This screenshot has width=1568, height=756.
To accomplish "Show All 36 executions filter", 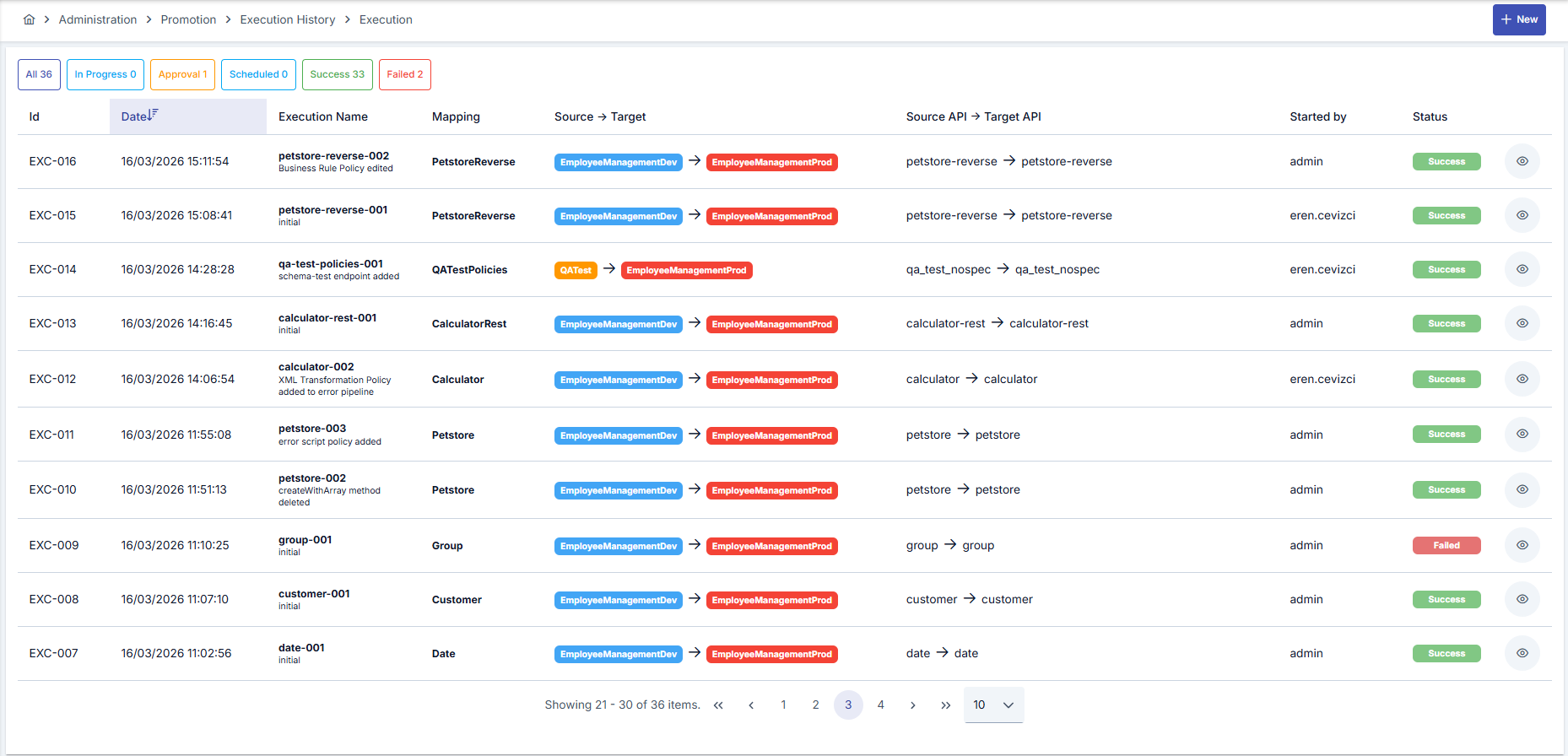I will (x=39, y=74).
